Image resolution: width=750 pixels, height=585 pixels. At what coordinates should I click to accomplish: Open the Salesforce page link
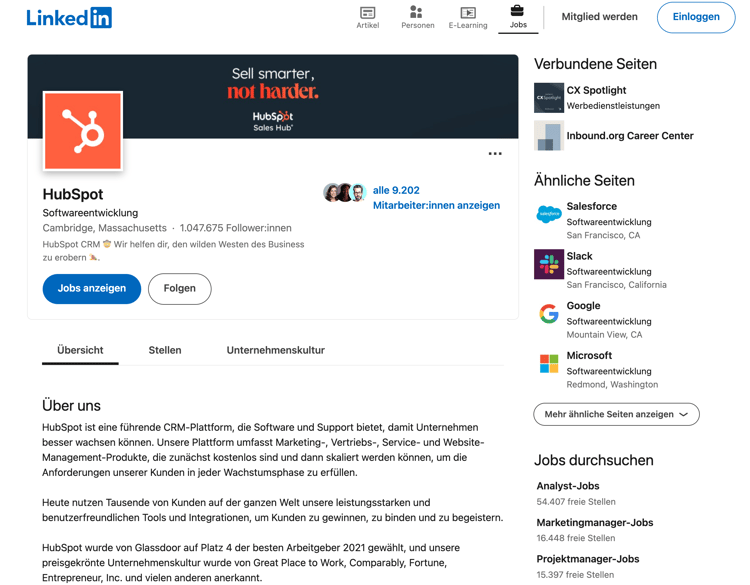592,206
